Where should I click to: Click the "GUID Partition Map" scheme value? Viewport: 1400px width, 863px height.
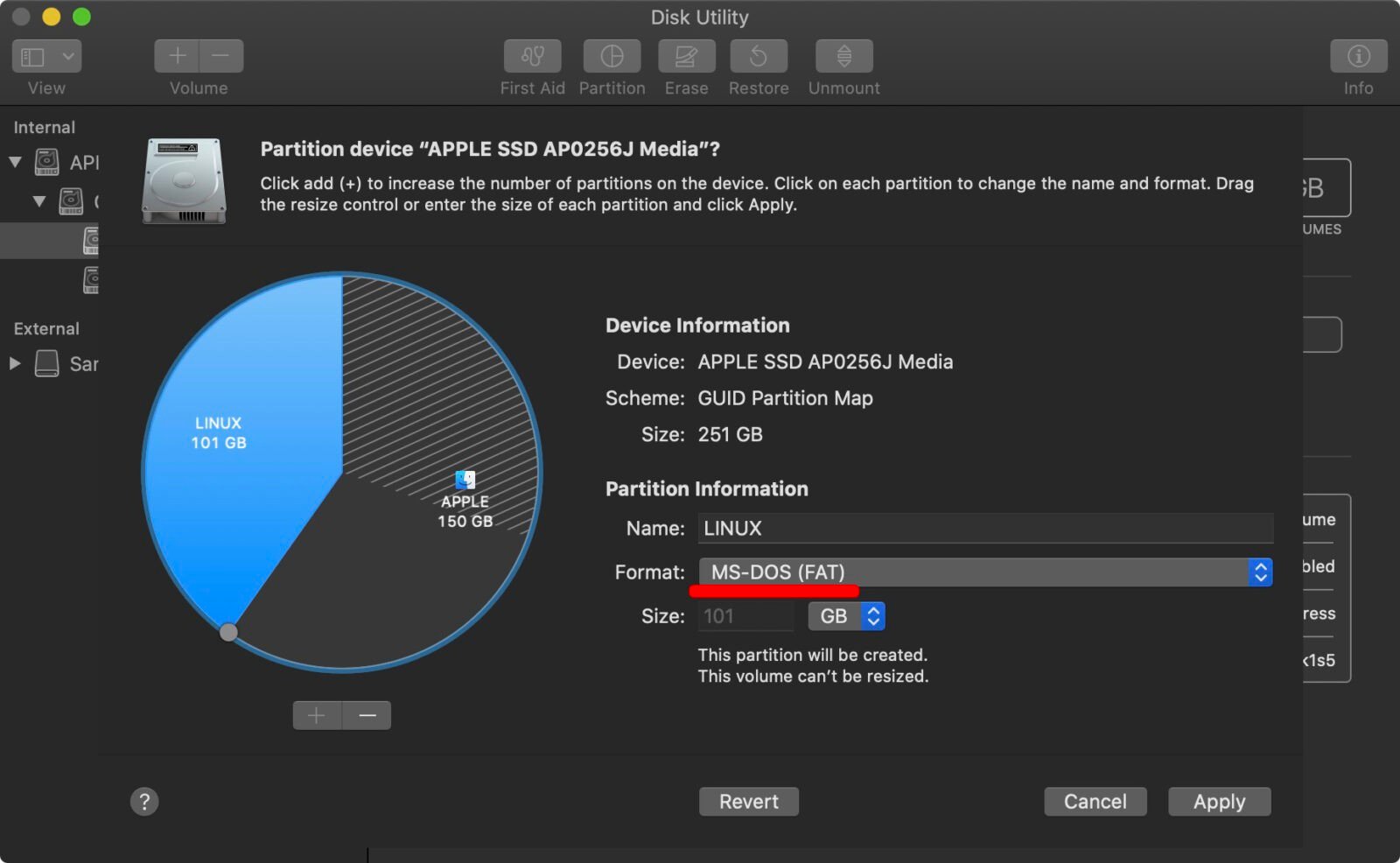click(785, 398)
